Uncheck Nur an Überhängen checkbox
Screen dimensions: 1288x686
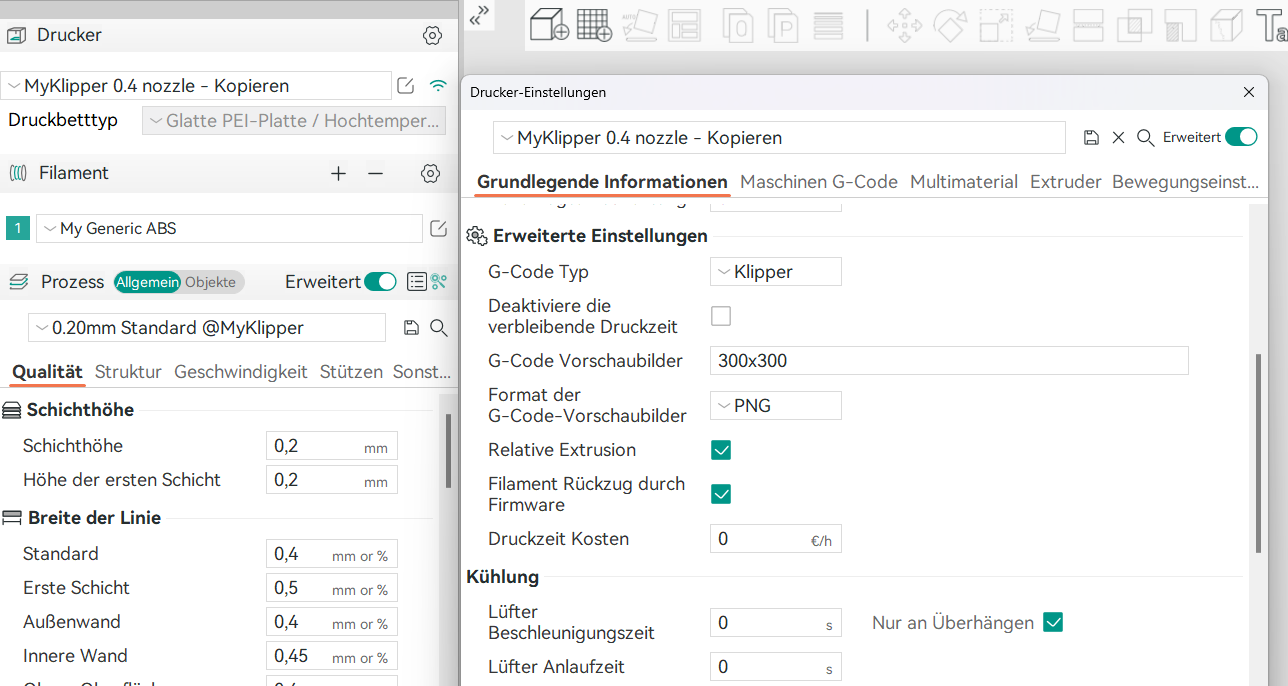point(1053,622)
